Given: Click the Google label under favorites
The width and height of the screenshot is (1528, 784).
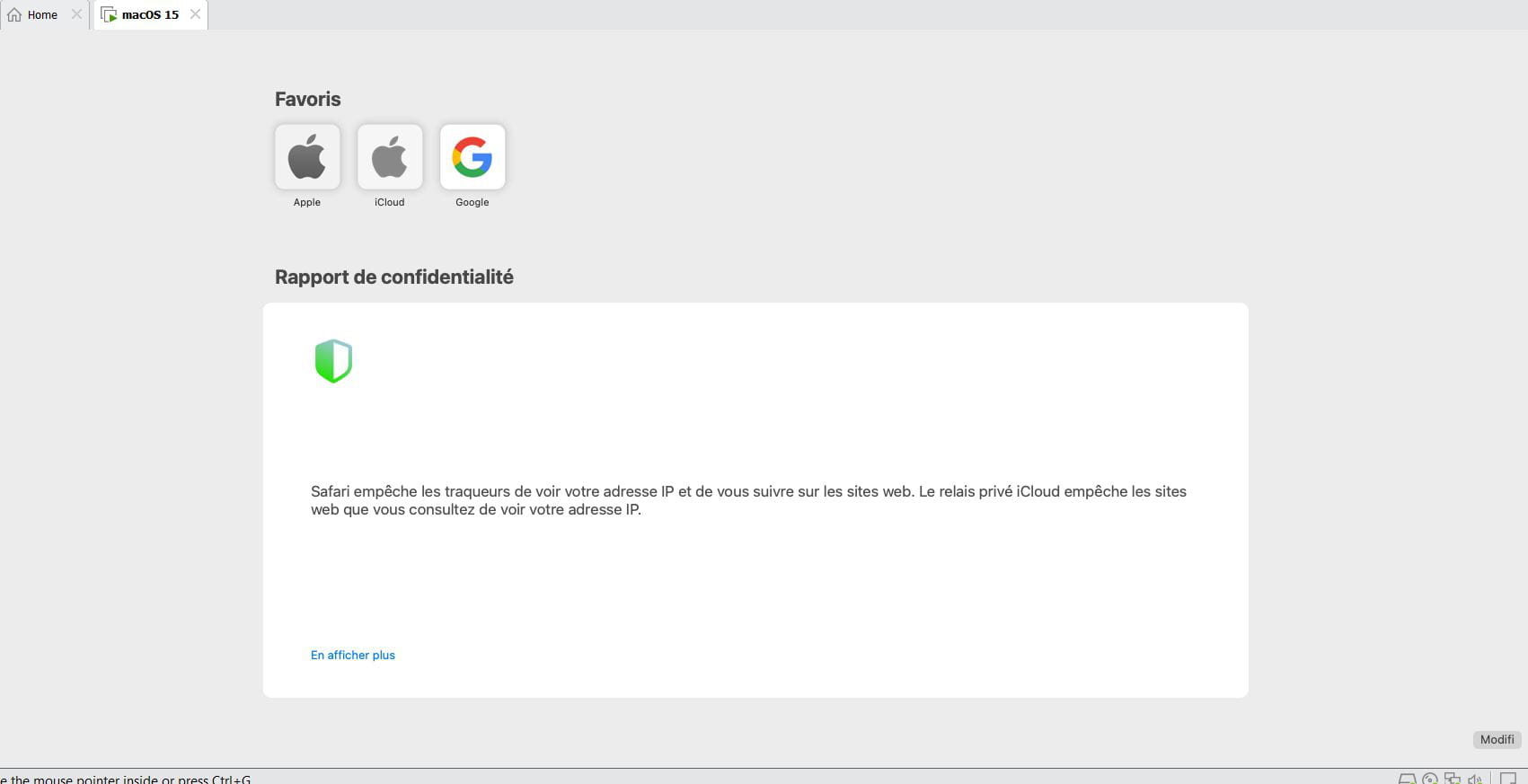Looking at the screenshot, I should (x=473, y=202).
